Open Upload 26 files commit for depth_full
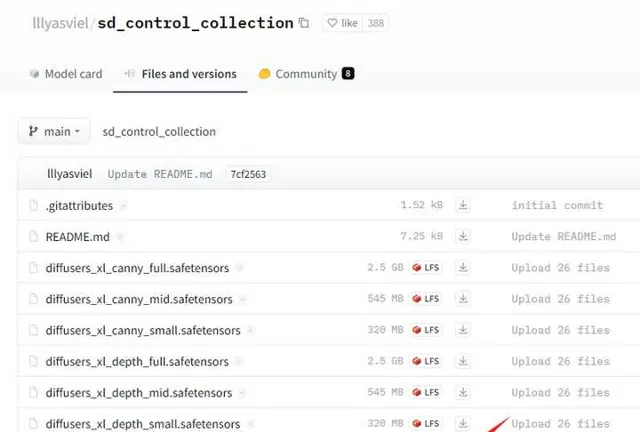The height and width of the screenshot is (432, 640). [x=560, y=361]
